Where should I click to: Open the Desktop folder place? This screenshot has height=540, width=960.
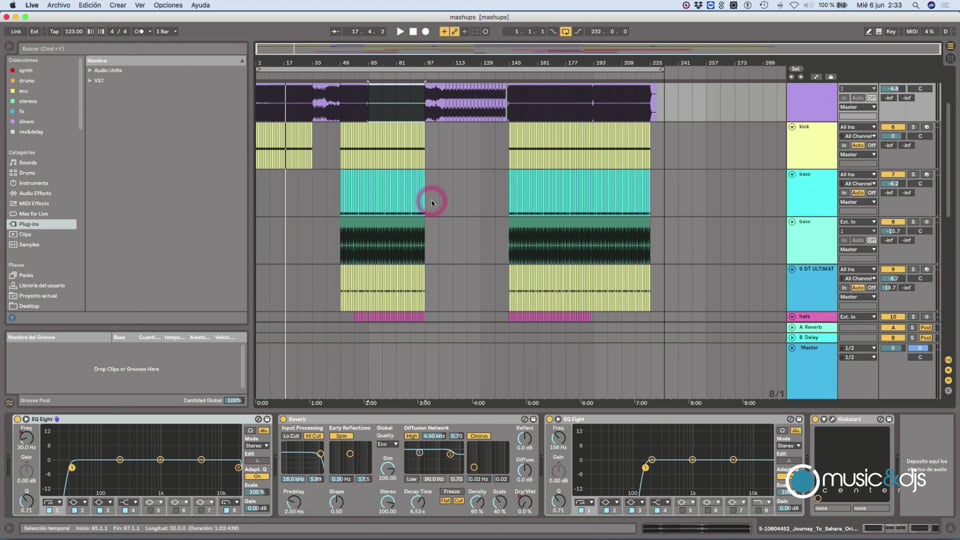click(29, 306)
